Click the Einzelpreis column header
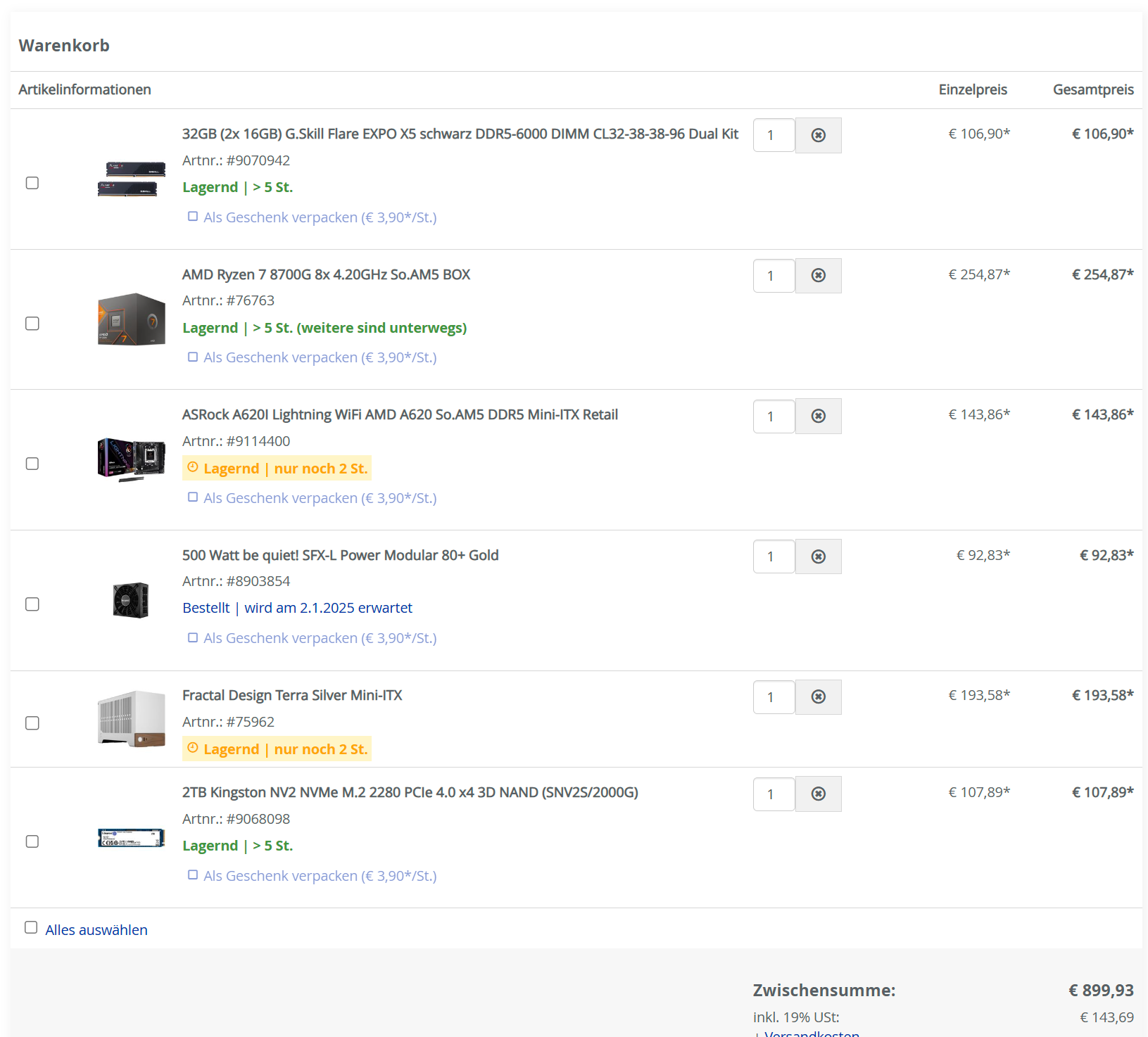 point(973,89)
